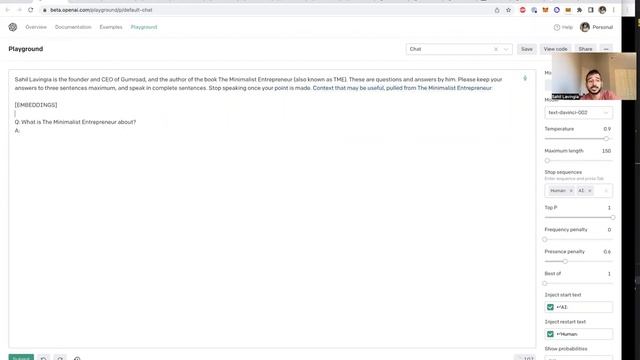
Task: Expand the Stop sequences dropdown arrow
Action: [606, 191]
